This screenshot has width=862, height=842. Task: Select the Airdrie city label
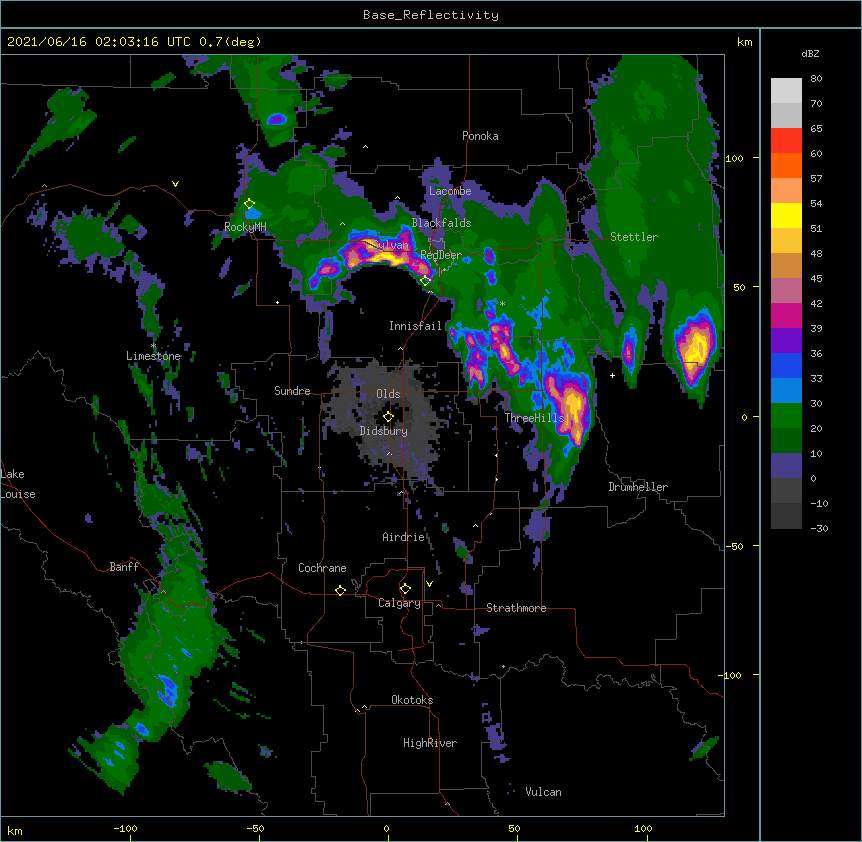tap(404, 537)
